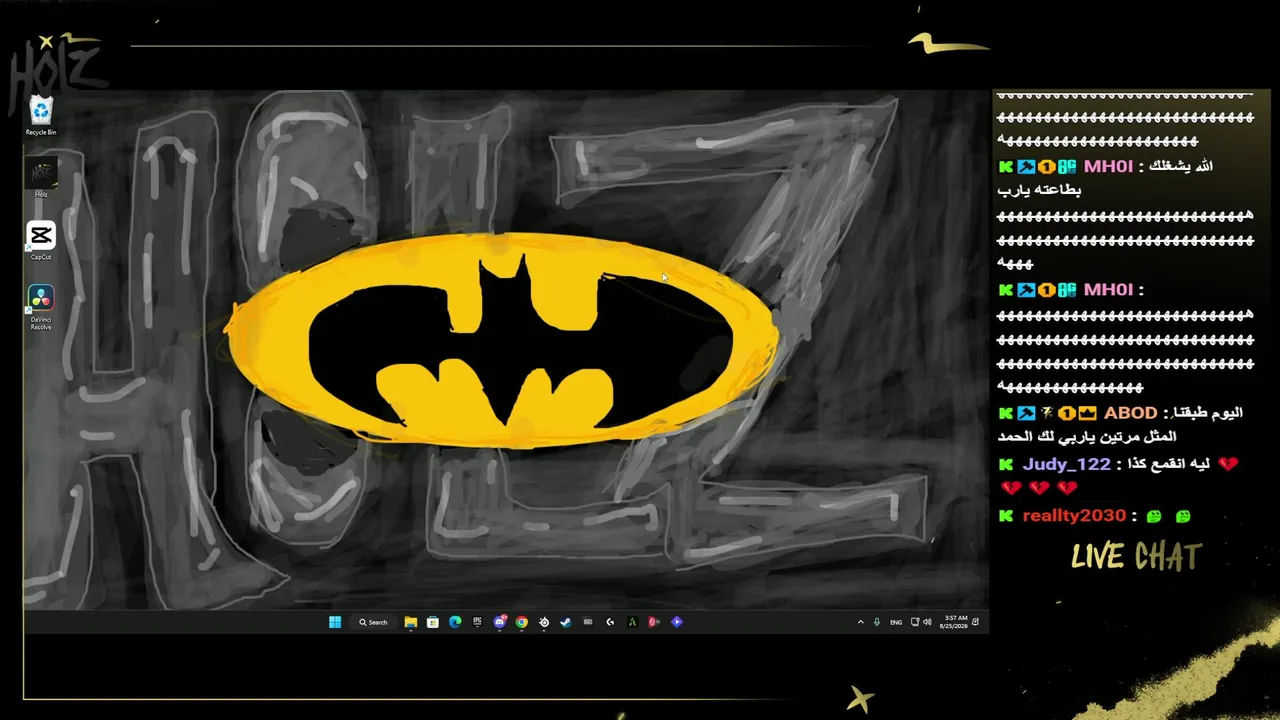The height and width of the screenshot is (720, 1280).
Task: Open Microsoft Store from the taskbar
Action: (x=433, y=622)
